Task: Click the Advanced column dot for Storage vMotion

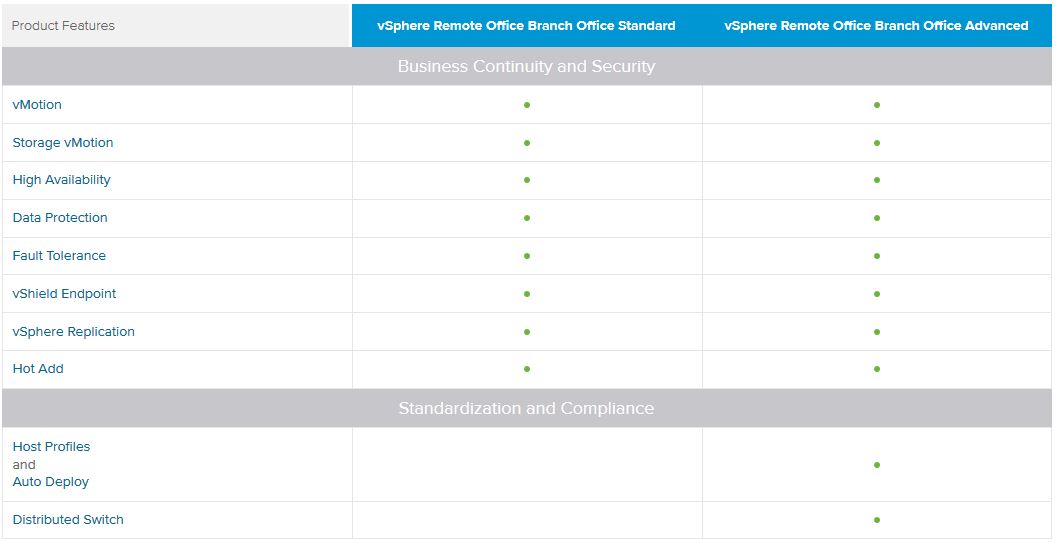Action: (876, 143)
